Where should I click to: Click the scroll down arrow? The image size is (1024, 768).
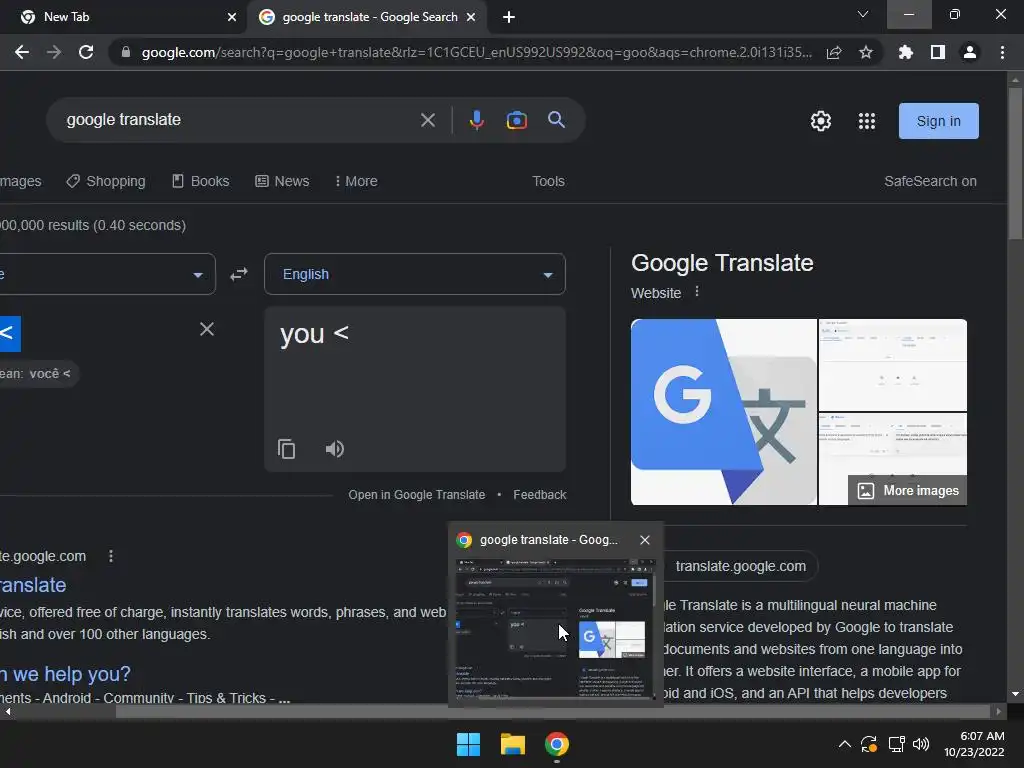click(1015, 694)
